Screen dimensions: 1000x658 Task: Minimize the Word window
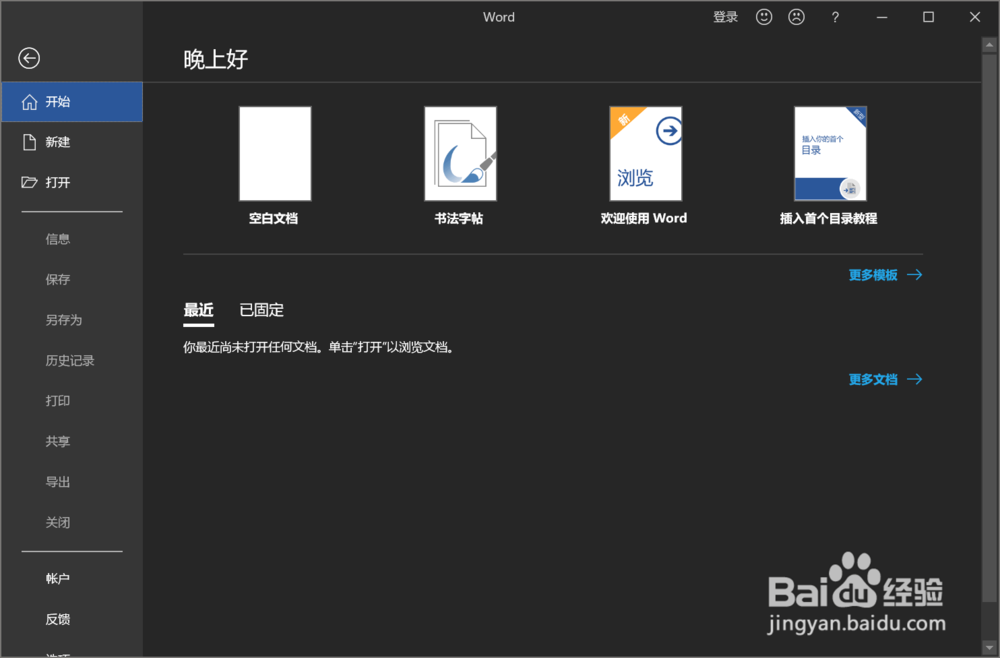(x=882, y=17)
